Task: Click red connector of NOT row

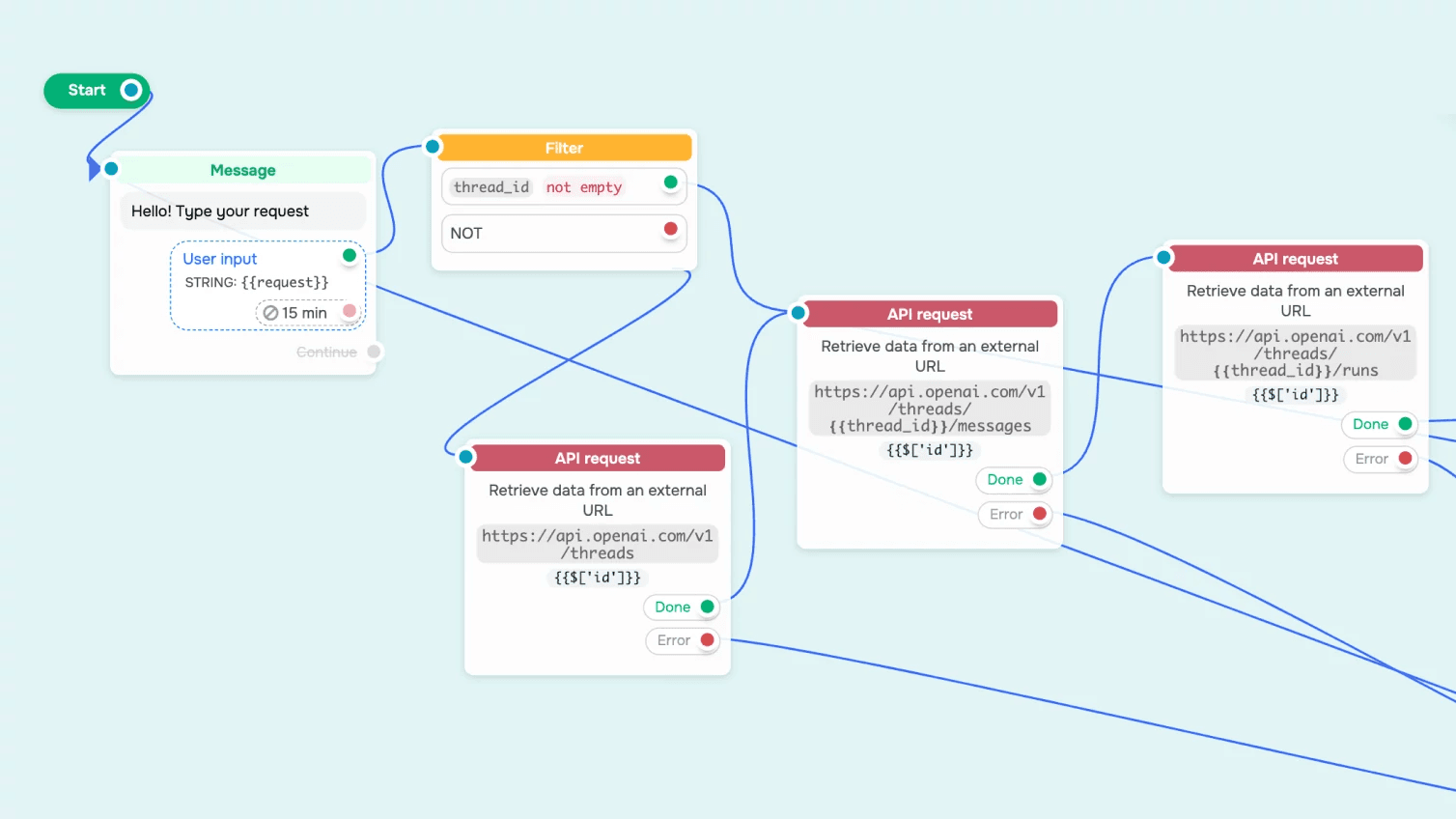Action: click(x=671, y=229)
